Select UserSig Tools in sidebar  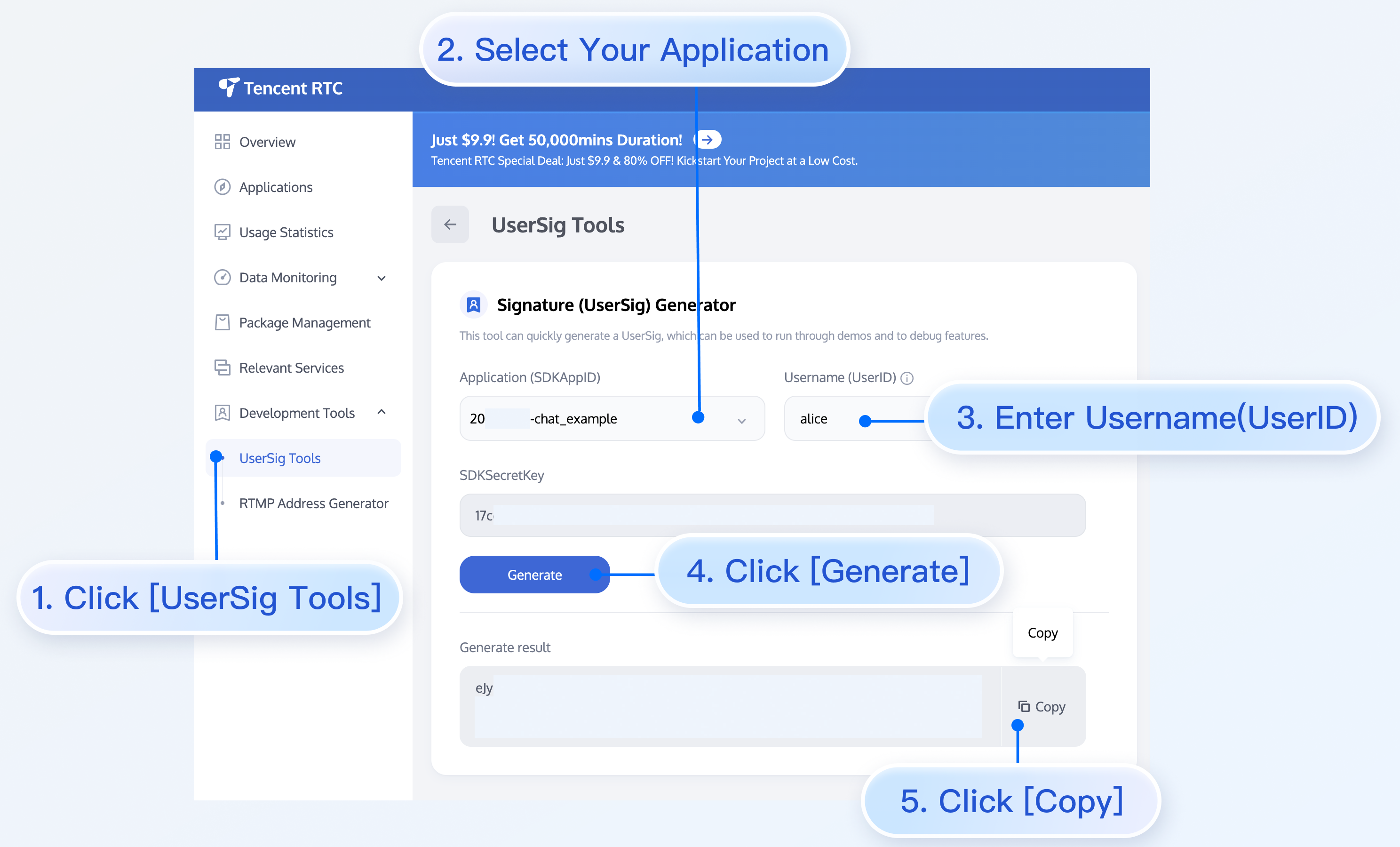click(279, 458)
